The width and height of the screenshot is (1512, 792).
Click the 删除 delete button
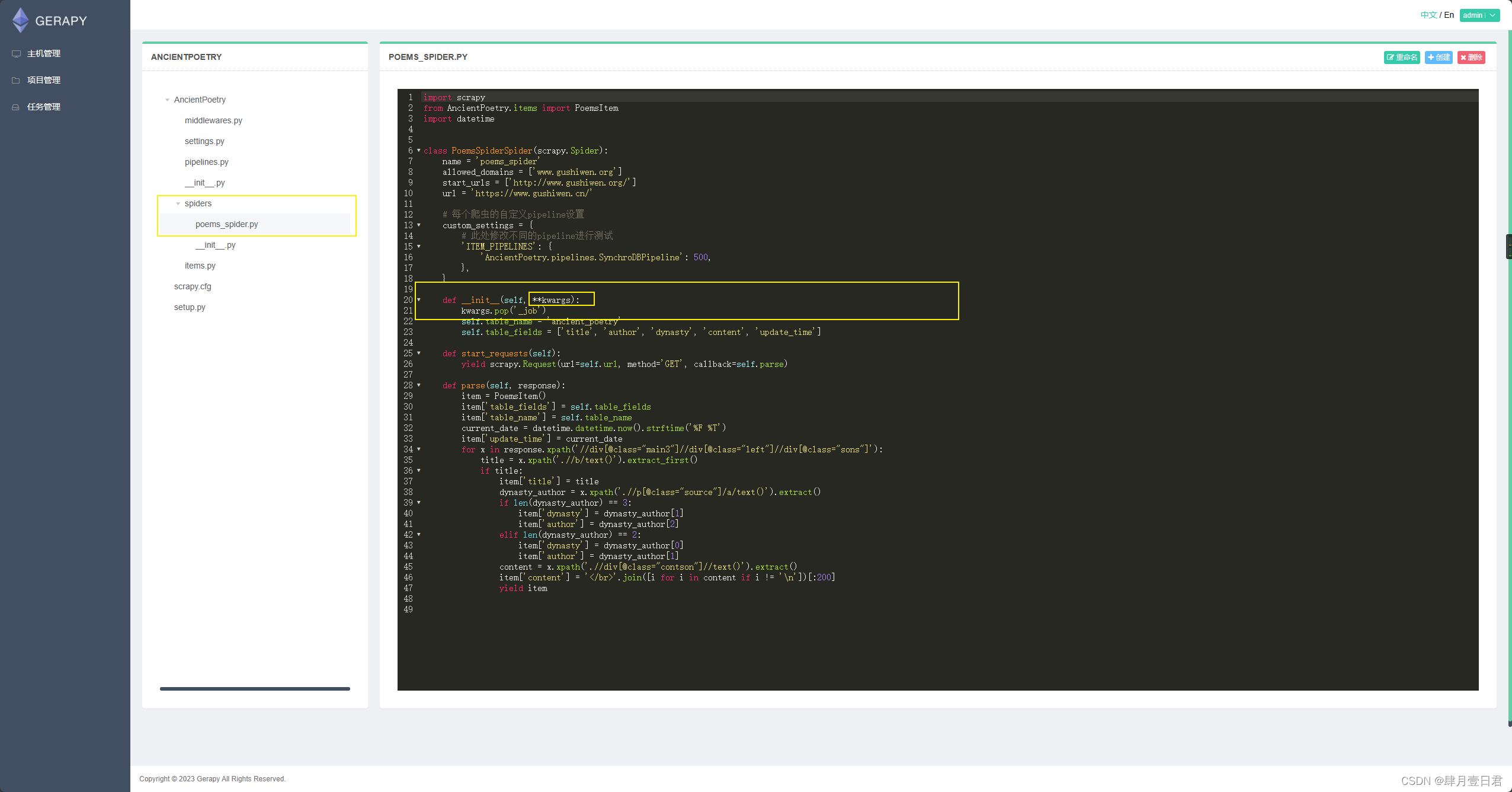[x=1471, y=57]
